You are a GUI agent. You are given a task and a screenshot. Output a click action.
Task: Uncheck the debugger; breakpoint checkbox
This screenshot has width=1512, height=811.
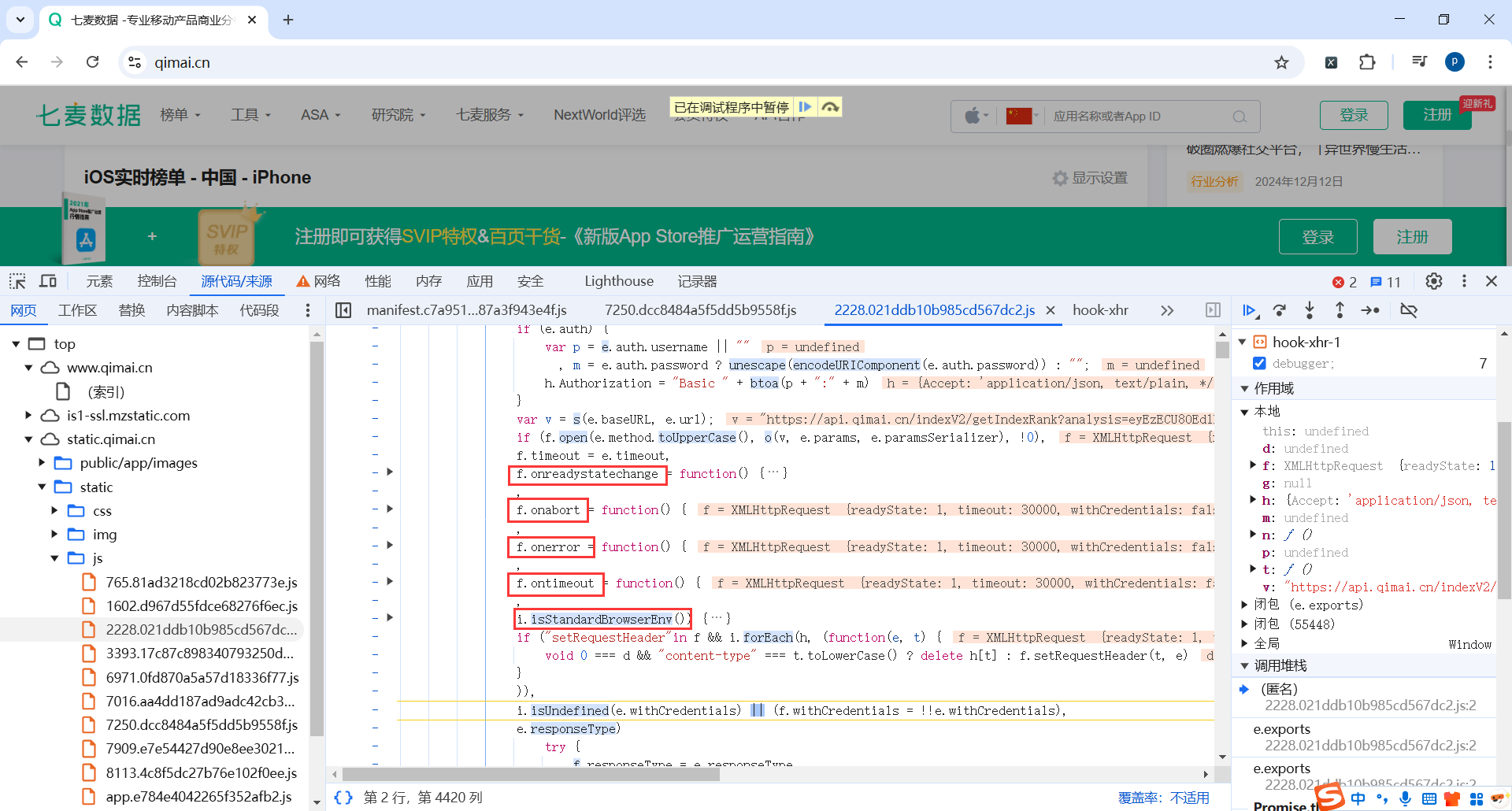point(1259,363)
